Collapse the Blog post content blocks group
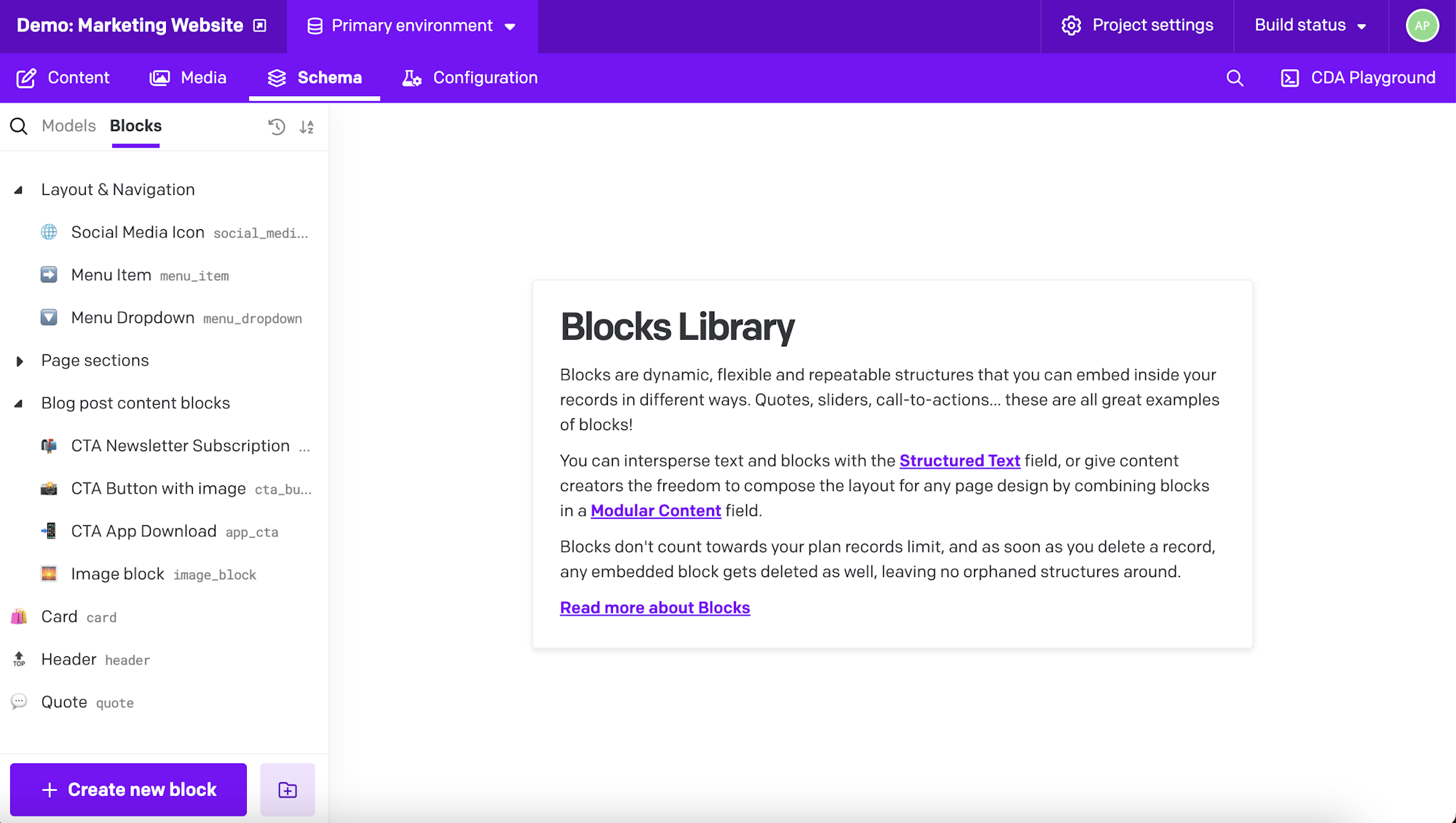Image resolution: width=1456 pixels, height=823 pixels. 19,403
